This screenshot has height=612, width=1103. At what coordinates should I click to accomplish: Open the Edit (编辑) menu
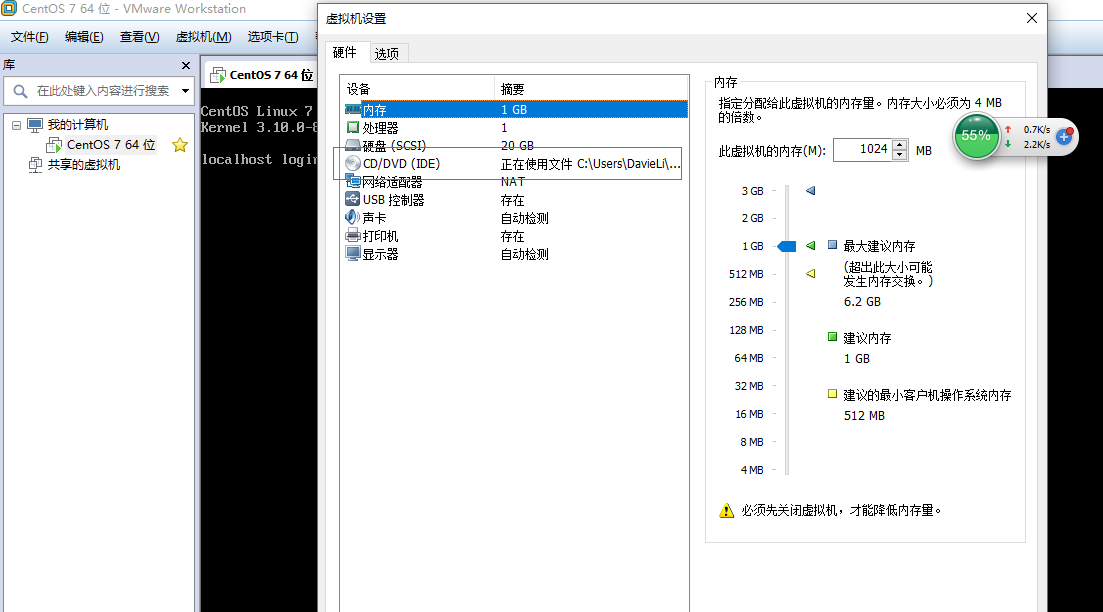tap(84, 37)
